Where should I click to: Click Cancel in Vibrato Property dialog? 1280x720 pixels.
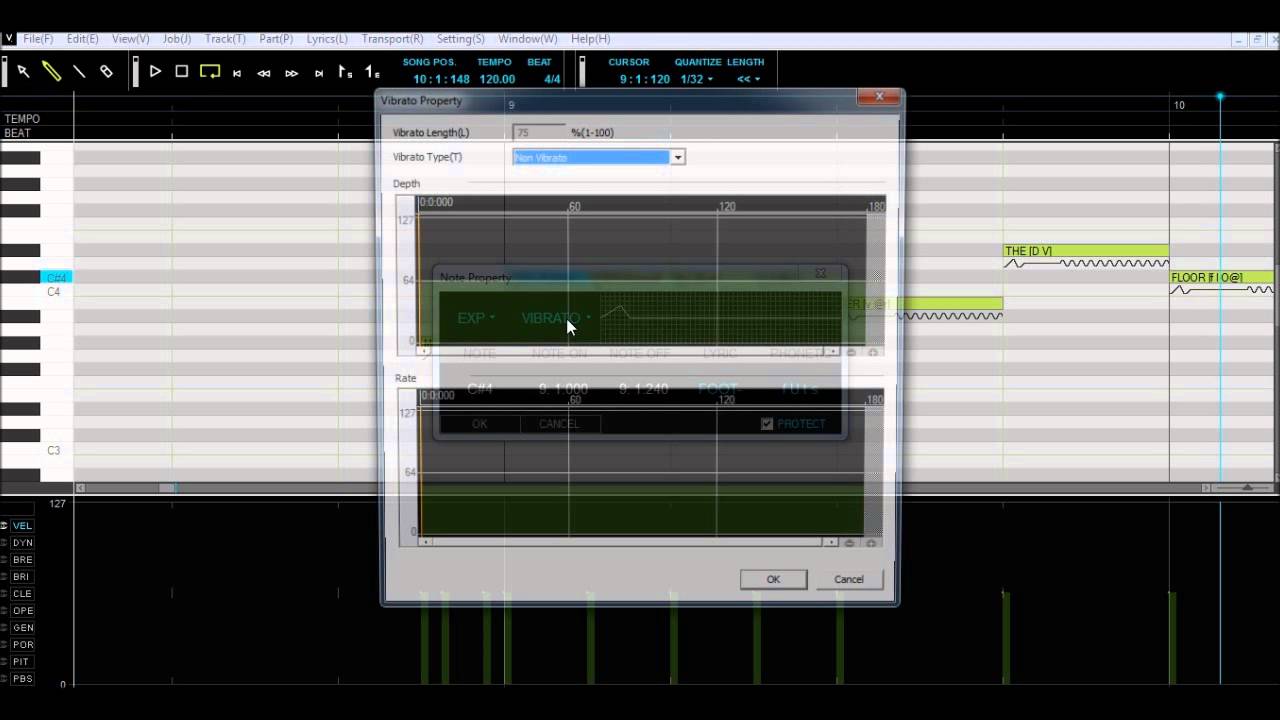coord(849,579)
